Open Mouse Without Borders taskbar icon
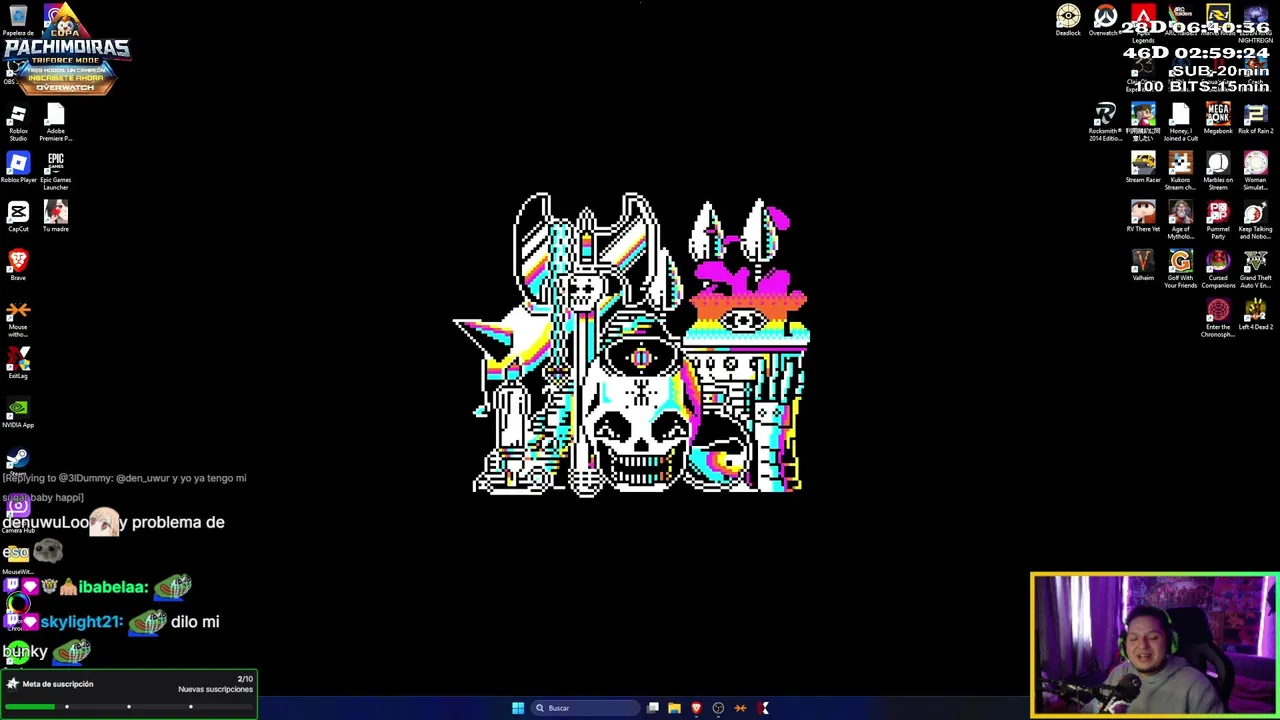 pyautogui.click(x=740, y=708)
